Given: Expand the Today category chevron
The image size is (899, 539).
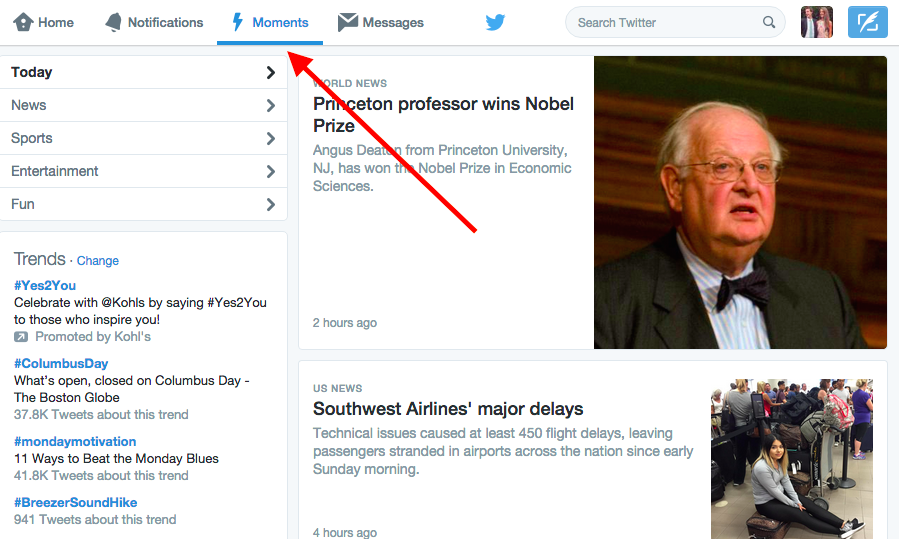Looking at the screenshot, I should [x=271, y=72].
